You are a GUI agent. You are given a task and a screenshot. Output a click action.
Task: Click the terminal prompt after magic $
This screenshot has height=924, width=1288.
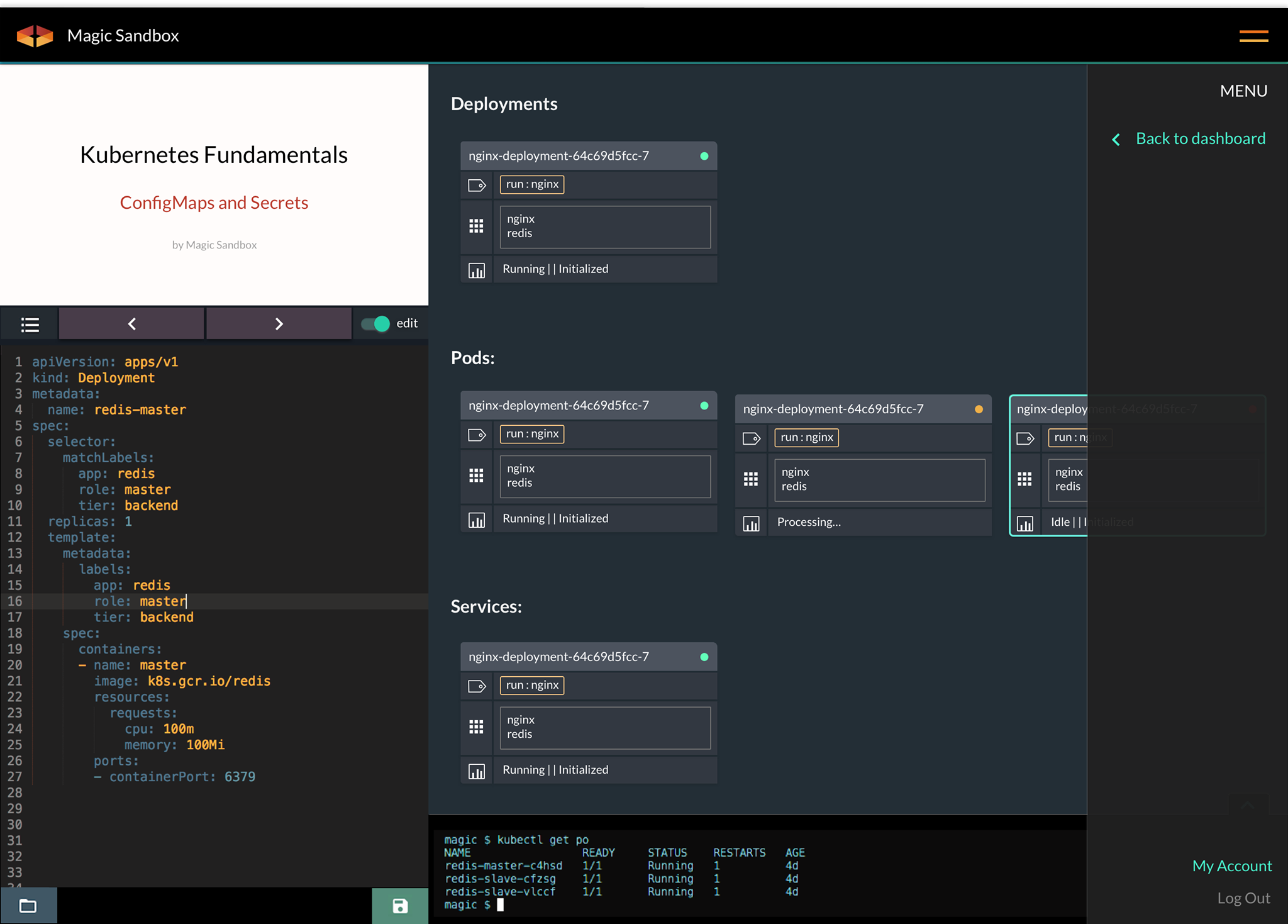point(501,905)
